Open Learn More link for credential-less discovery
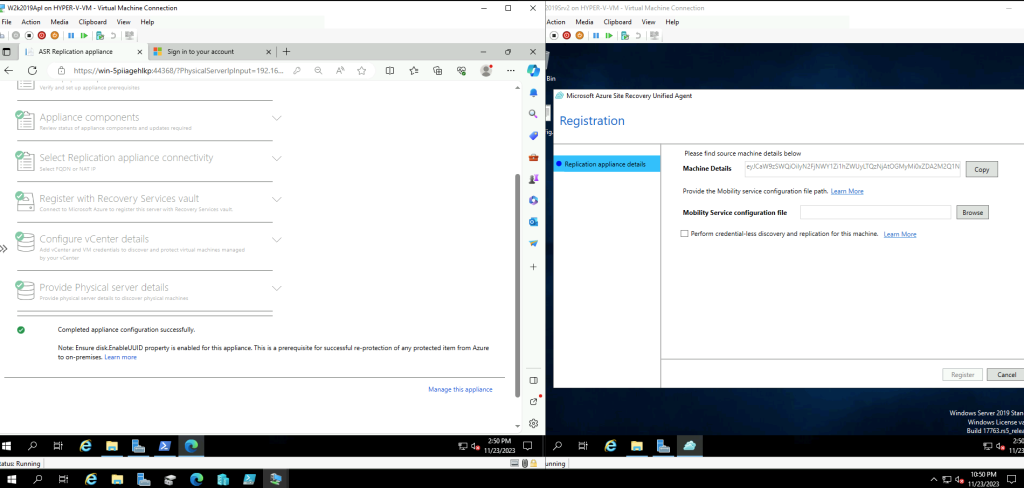The height and width of the screenshot is (488, 1024). (900, 234)
